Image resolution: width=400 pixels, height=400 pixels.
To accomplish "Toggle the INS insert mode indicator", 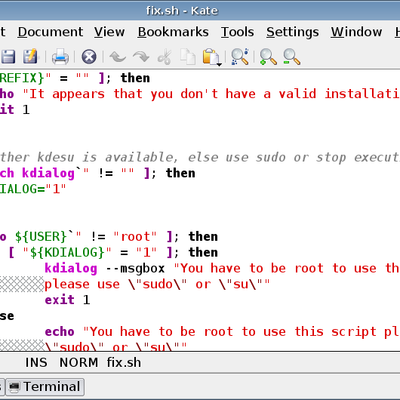I will point(36,363).
